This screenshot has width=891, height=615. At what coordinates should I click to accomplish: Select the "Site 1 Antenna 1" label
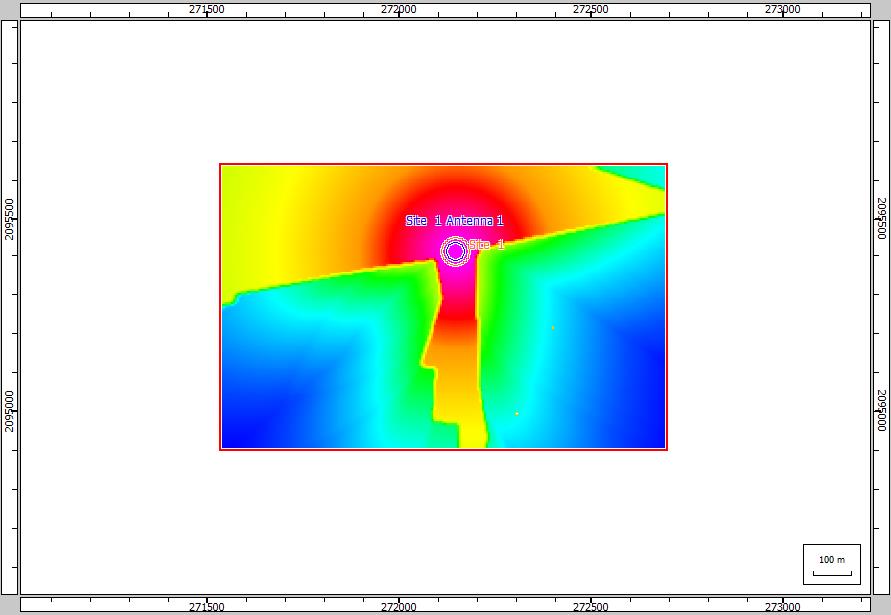tap(454, 220)
